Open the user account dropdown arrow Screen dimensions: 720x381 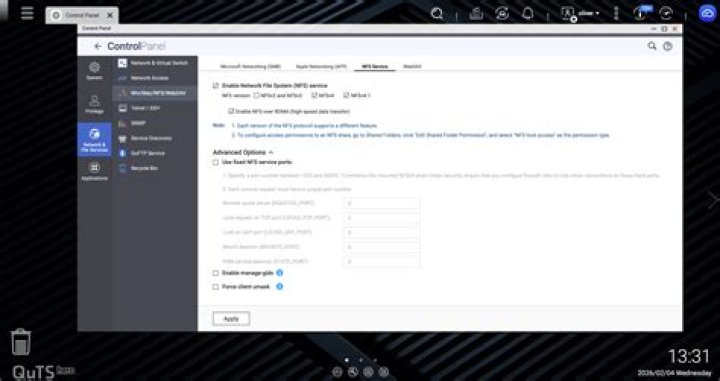(x=597, y=14)
